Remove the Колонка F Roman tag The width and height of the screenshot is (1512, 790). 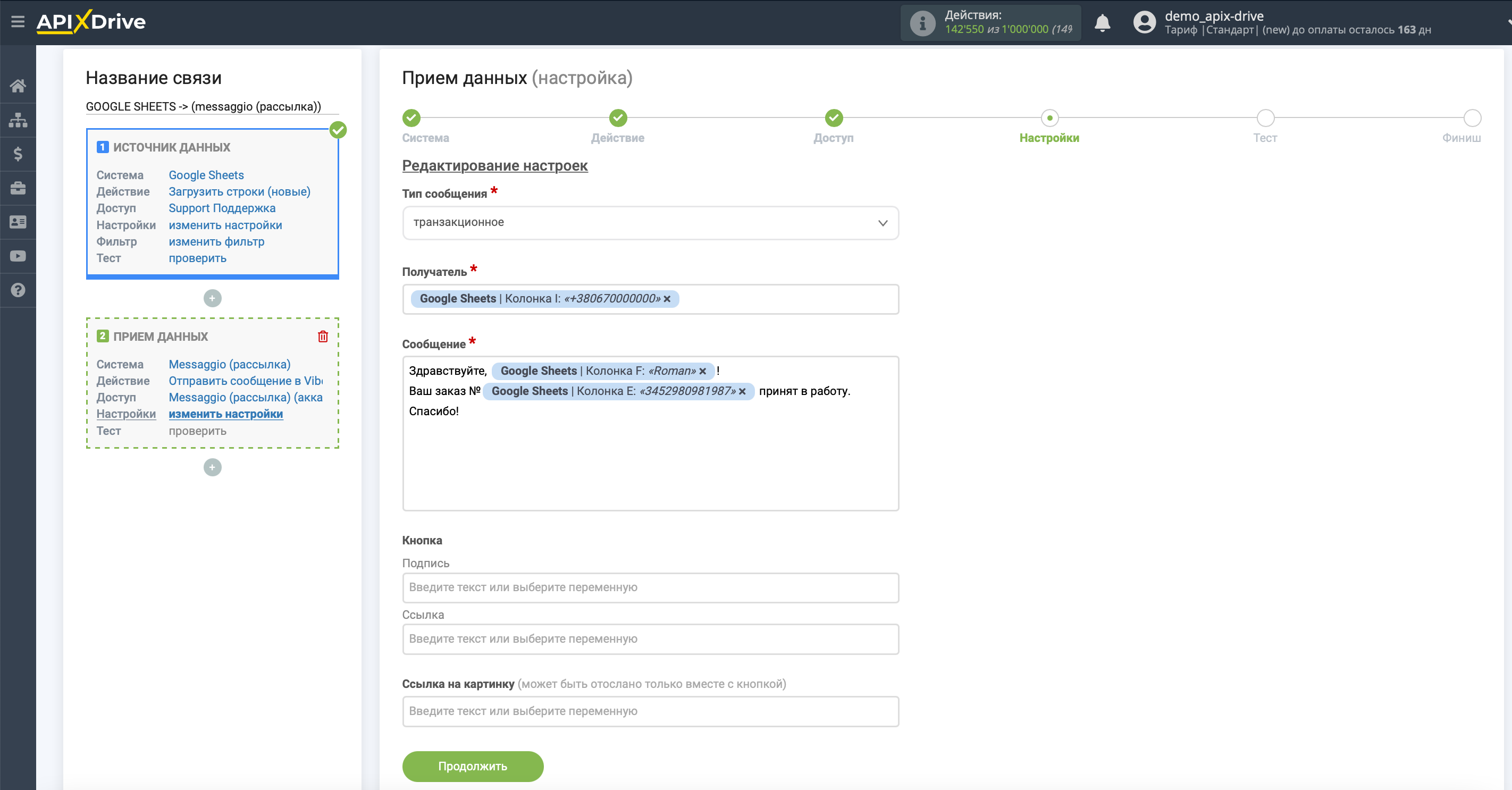(702, 371)
